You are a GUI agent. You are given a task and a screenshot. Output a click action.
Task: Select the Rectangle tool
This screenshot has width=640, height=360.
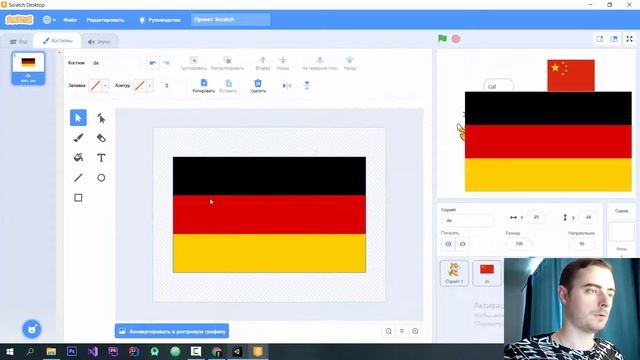pos(78,198)
